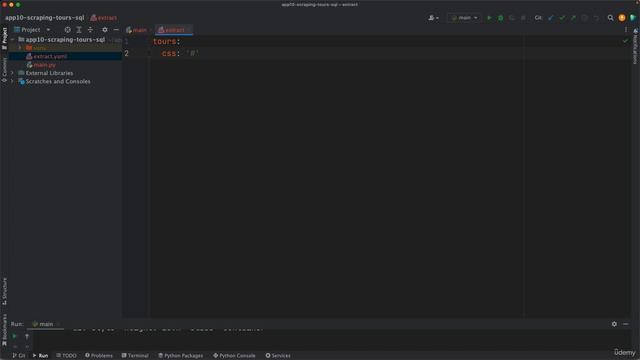This screenshot has width=640, height=360.
Task: Open the Python Packages tool window
Action: pos(180,356)
